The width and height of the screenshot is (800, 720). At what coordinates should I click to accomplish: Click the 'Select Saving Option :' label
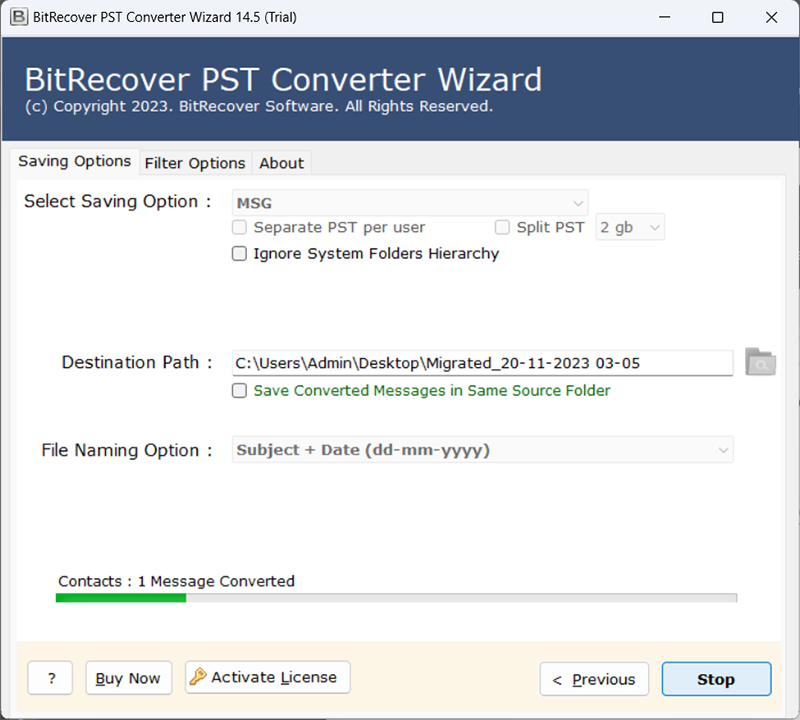point(118,201)
